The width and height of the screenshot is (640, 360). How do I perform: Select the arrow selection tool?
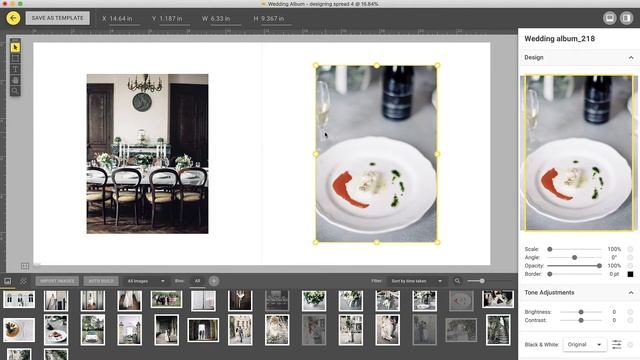point(15,47)
